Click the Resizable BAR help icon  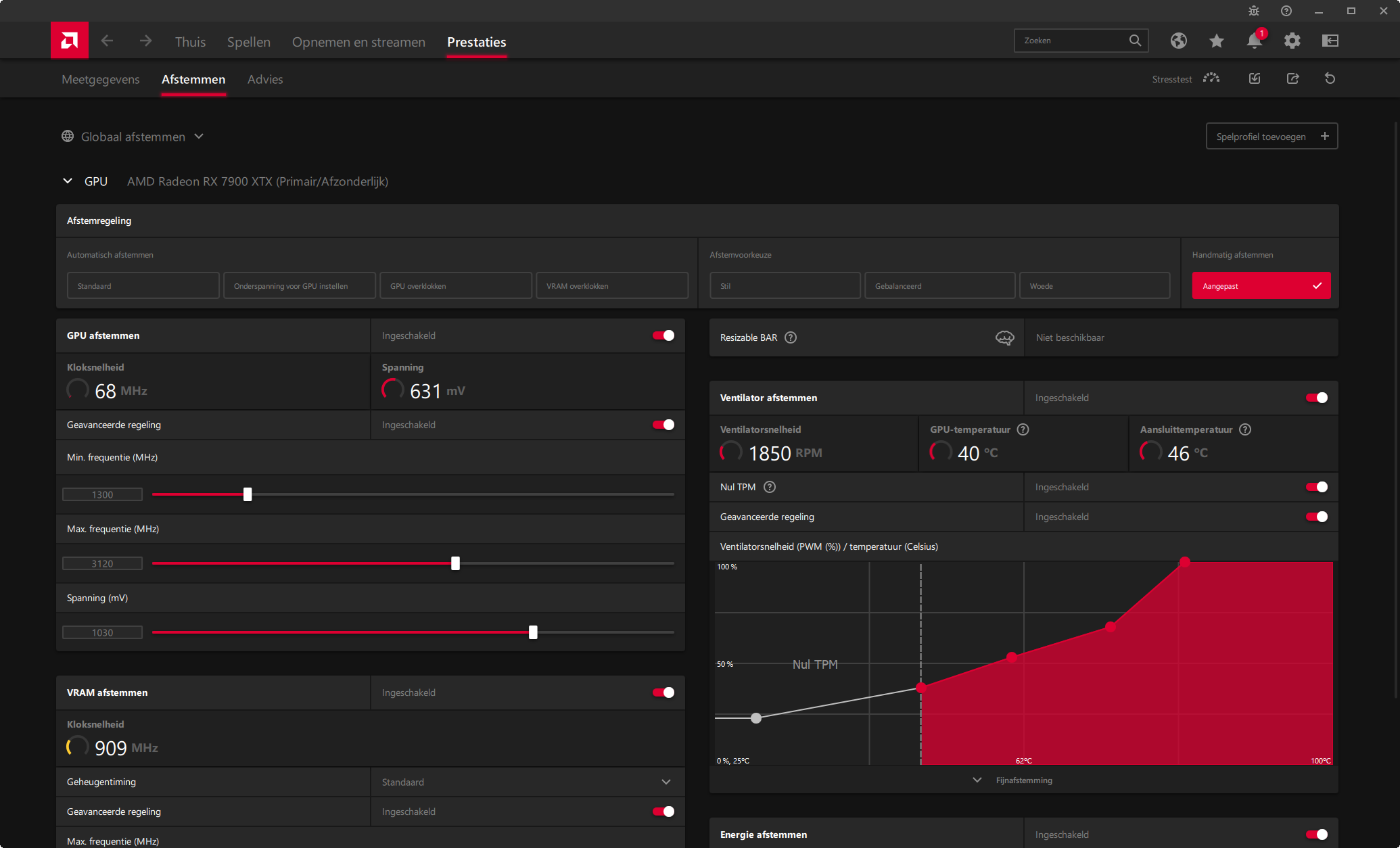coord(790,337)
